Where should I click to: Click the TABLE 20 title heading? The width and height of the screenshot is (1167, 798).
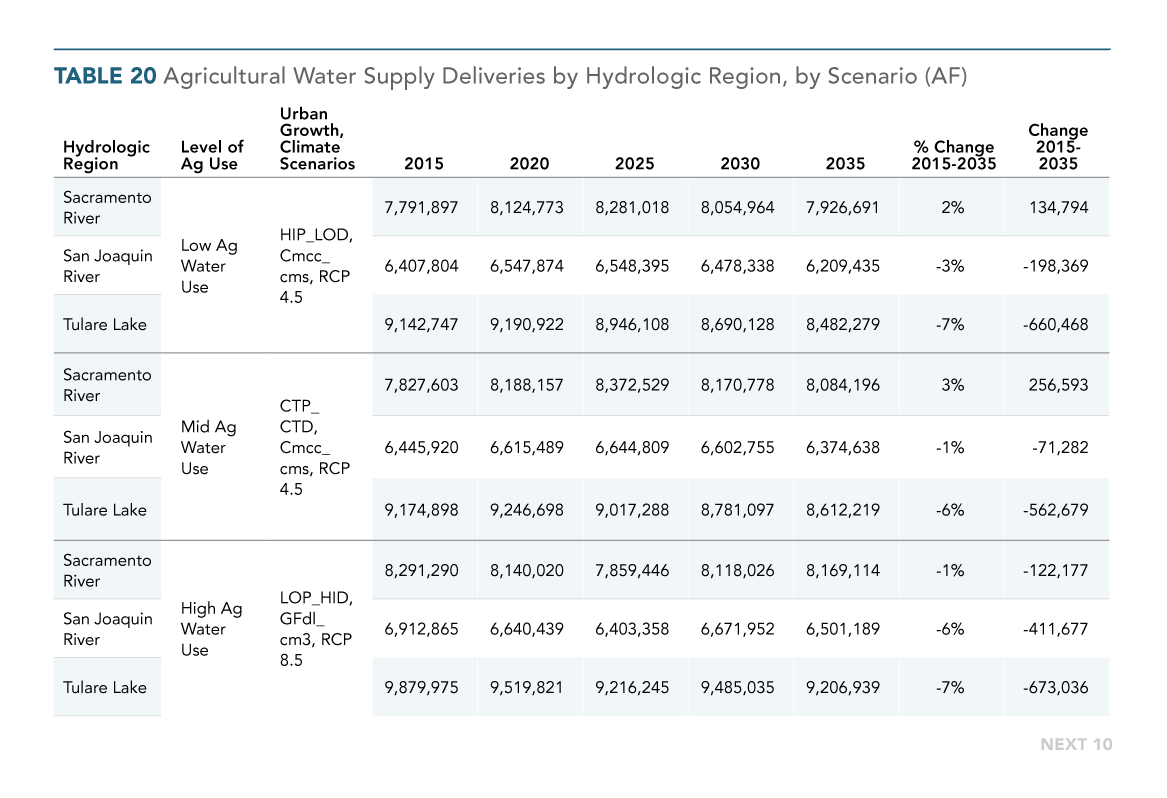[x=511, y=76]
